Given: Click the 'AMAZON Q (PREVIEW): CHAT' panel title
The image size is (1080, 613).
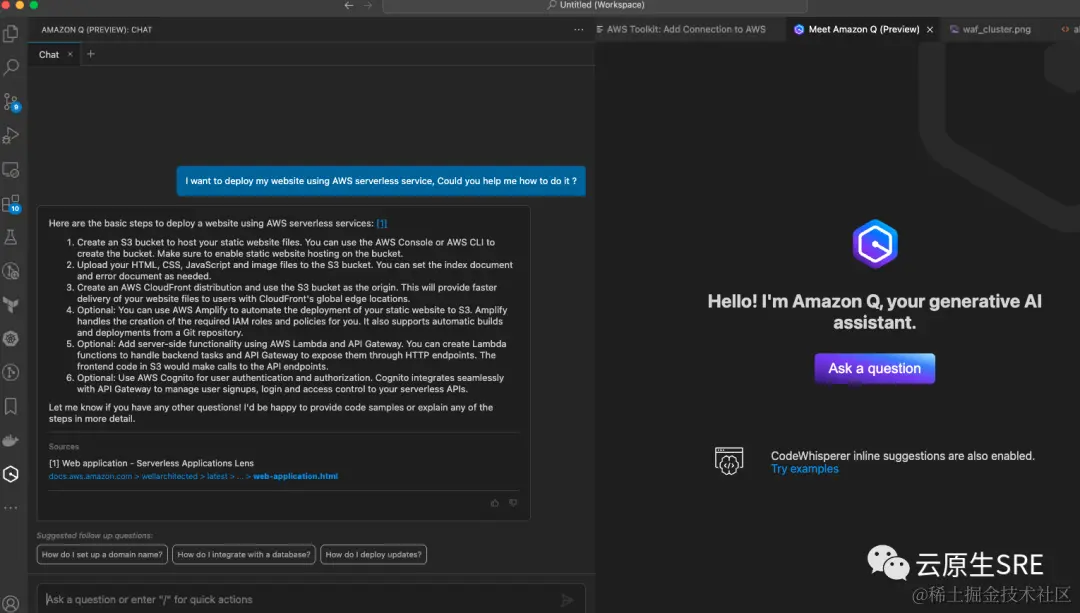Looking at the screenshot, I should [x=96, y=30].
